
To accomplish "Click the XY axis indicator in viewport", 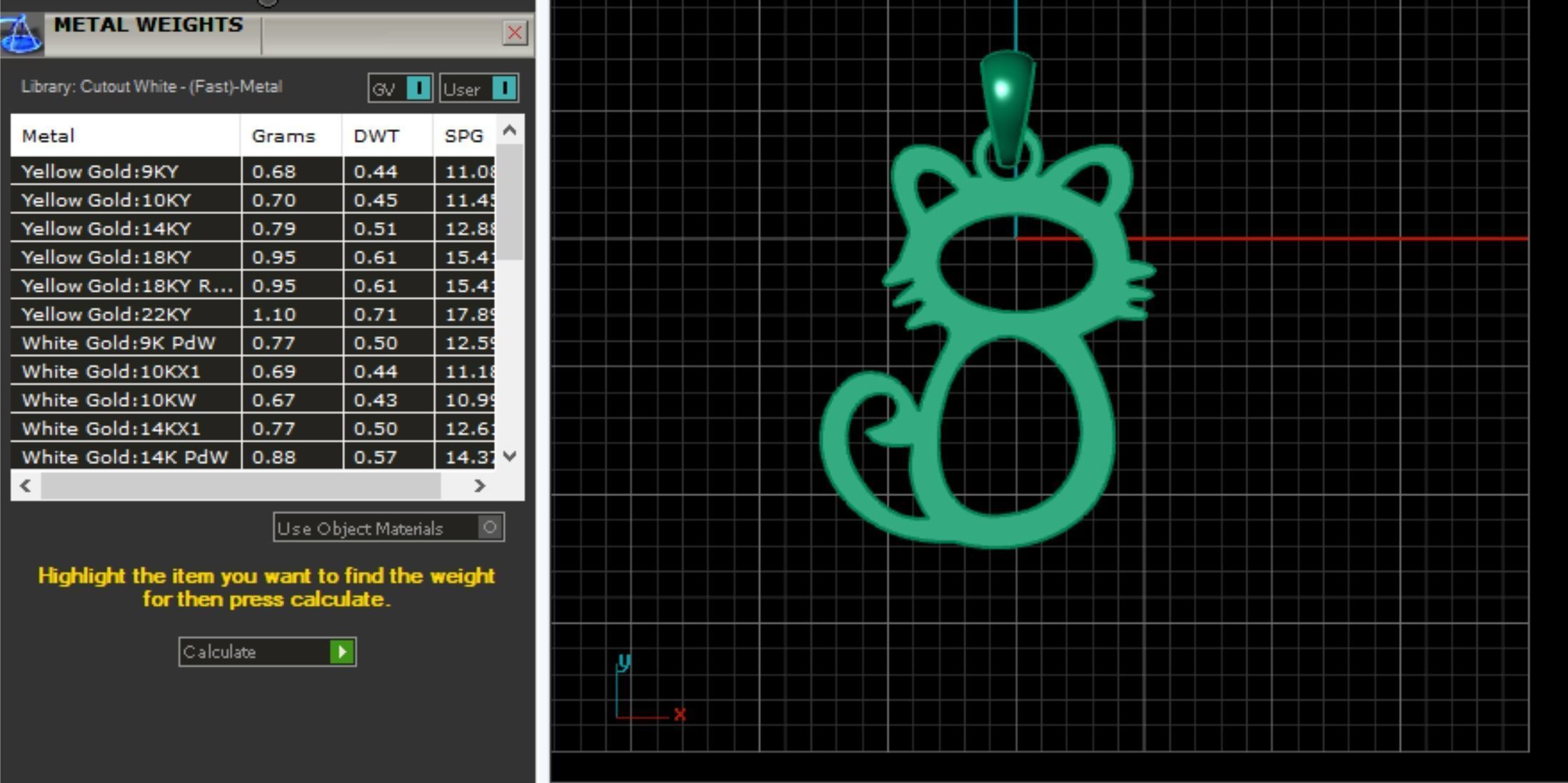I will pos(650,687).
